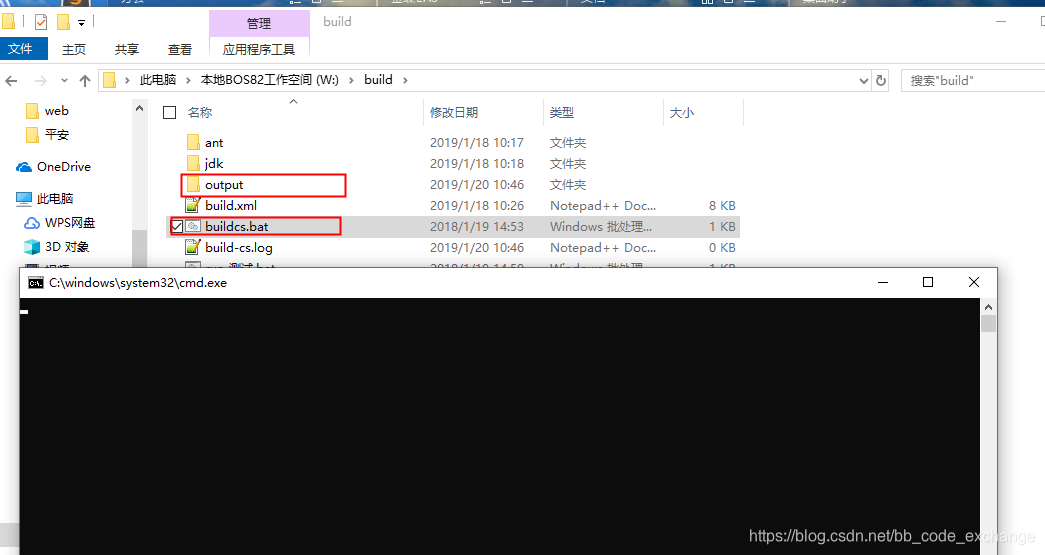The width and height of the screenshot is (1045, 555).
Task: Toggle the select-all checkbox in header
Action: pos(170,113)
